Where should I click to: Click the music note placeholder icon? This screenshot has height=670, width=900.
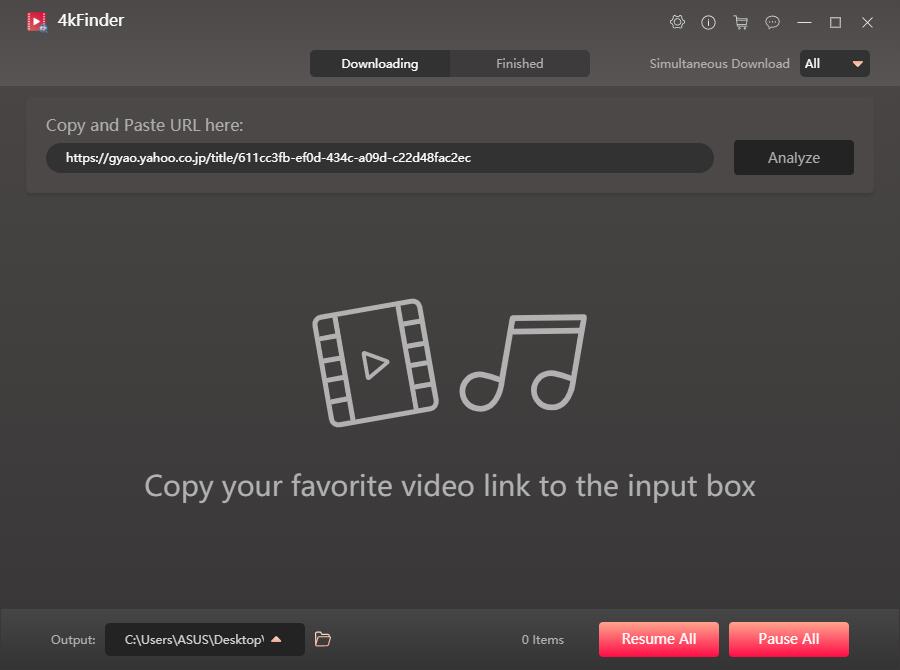(524, 363)
